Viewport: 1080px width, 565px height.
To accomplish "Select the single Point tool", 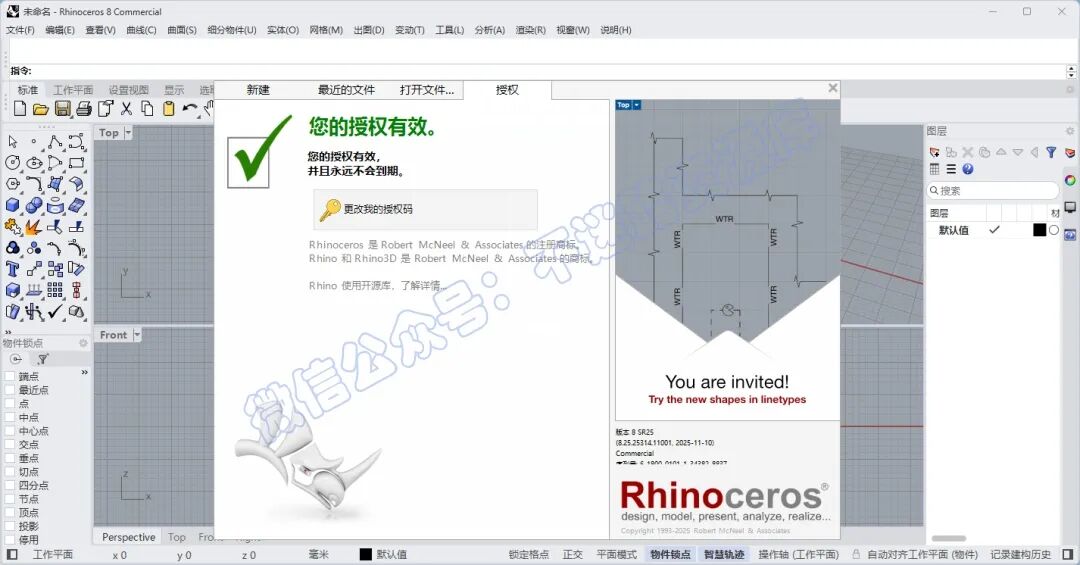I will coord(34,142).
